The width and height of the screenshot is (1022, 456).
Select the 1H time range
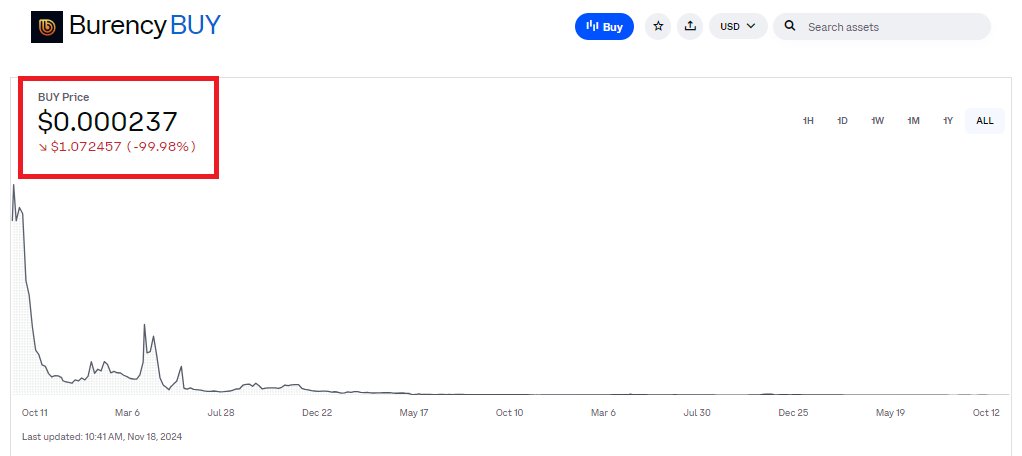pyautogui.click(x=808, y=121)
